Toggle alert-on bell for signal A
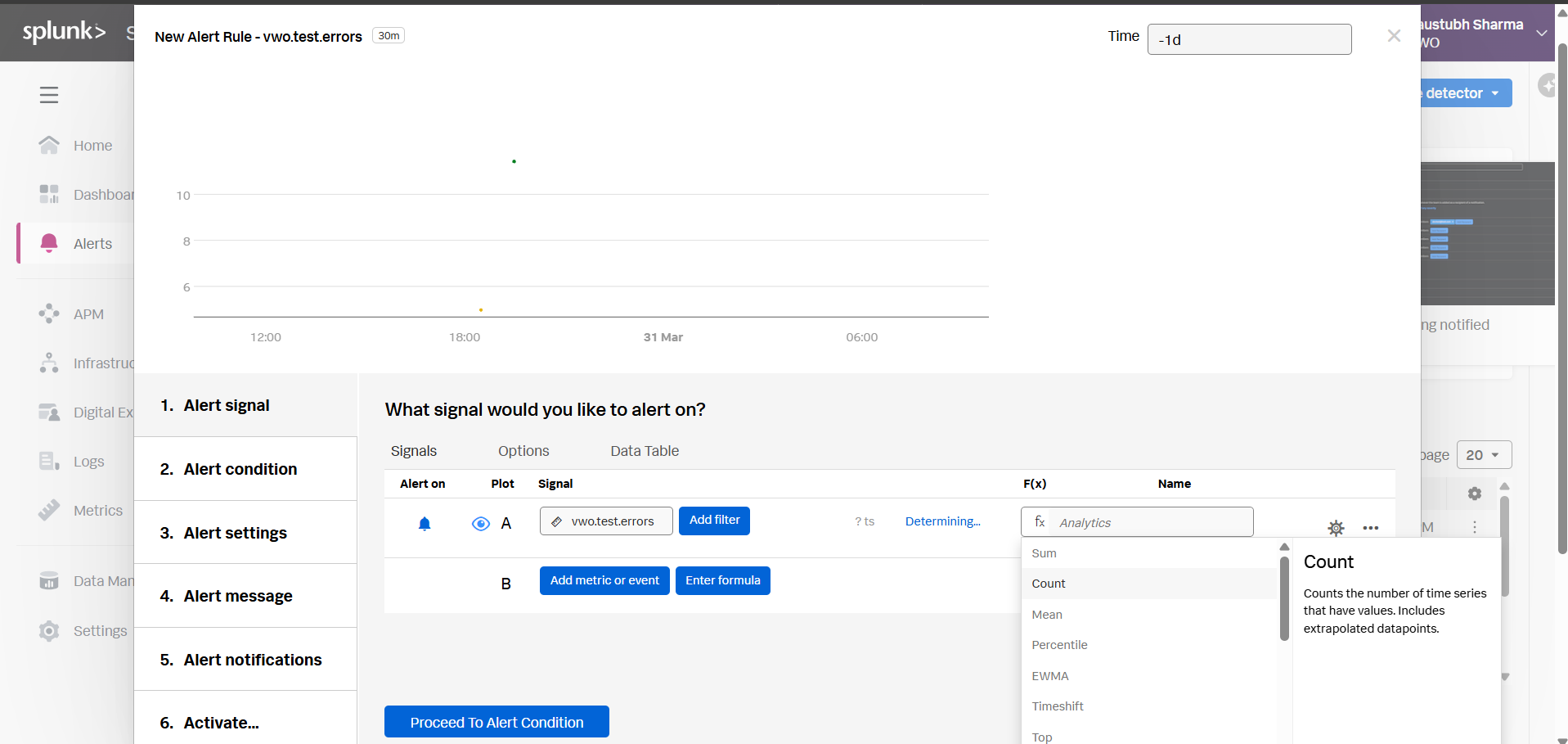Viewport: 1568px width, 744px height. [x=425, y=524]
